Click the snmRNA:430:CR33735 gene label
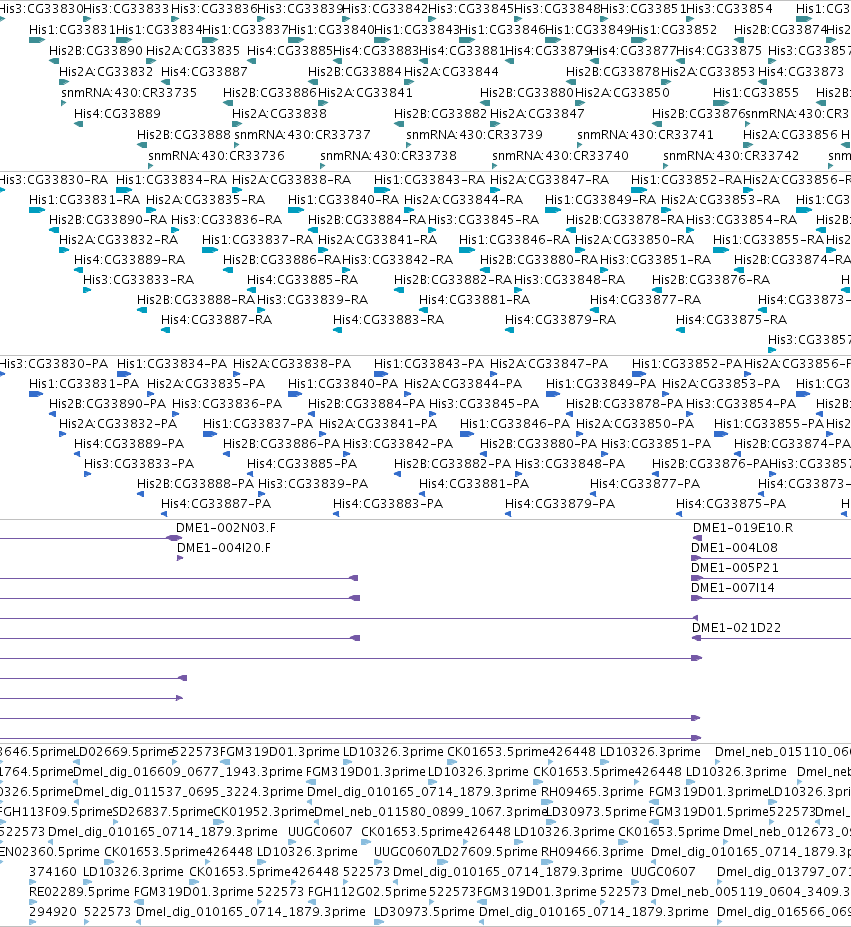The image size is (851, 927). pos(129,93)
